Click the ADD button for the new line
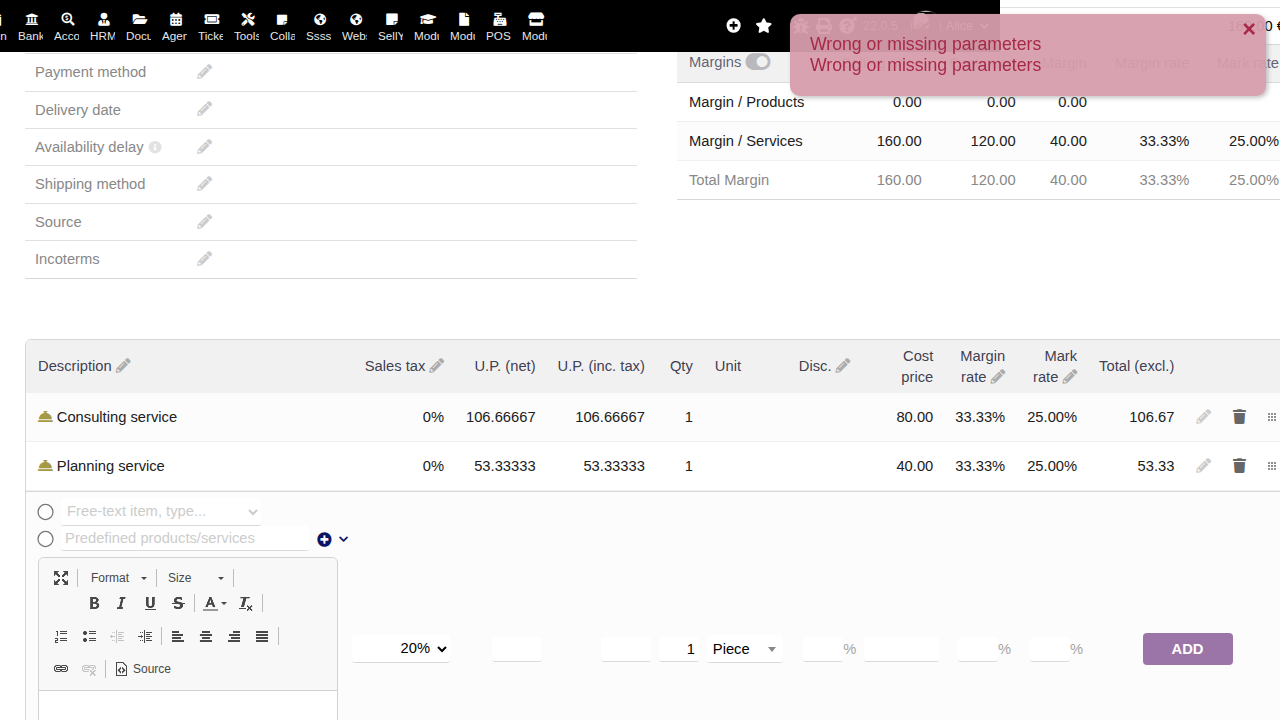The image size is (1280, 720). point(1188,649)
